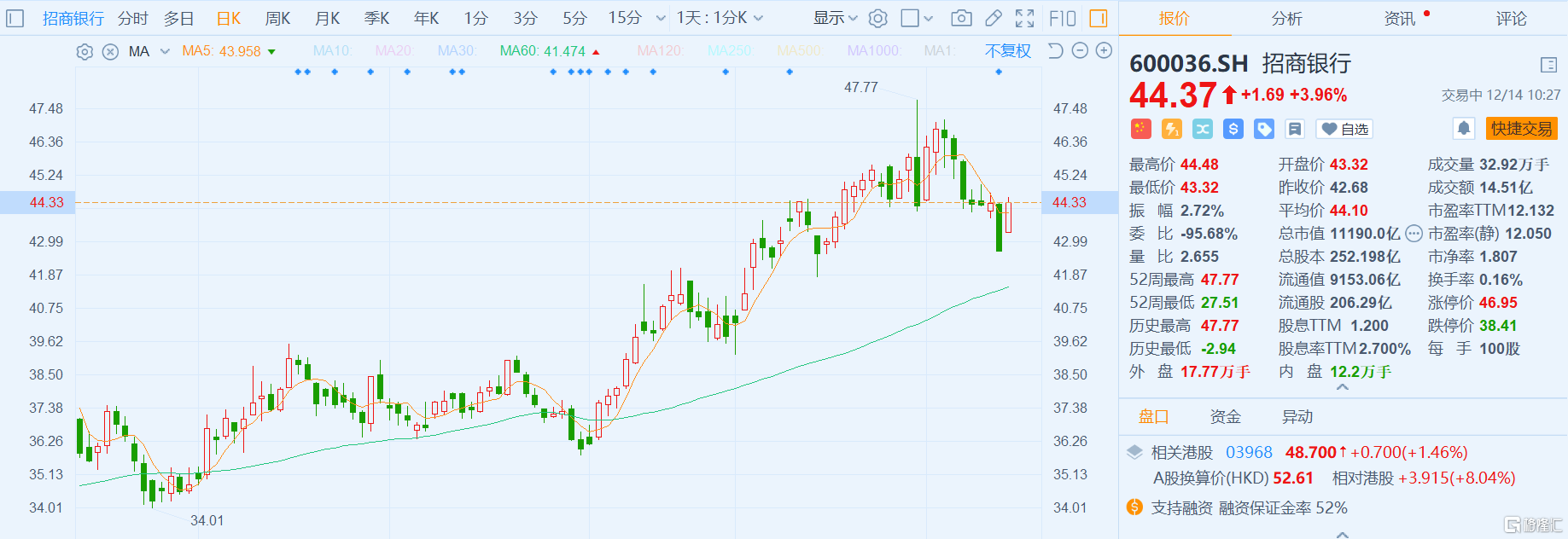Add stock to 自选 watchlist
Image resolution: width=1568 pixels, height=539 pixels.
point(1344,129)
